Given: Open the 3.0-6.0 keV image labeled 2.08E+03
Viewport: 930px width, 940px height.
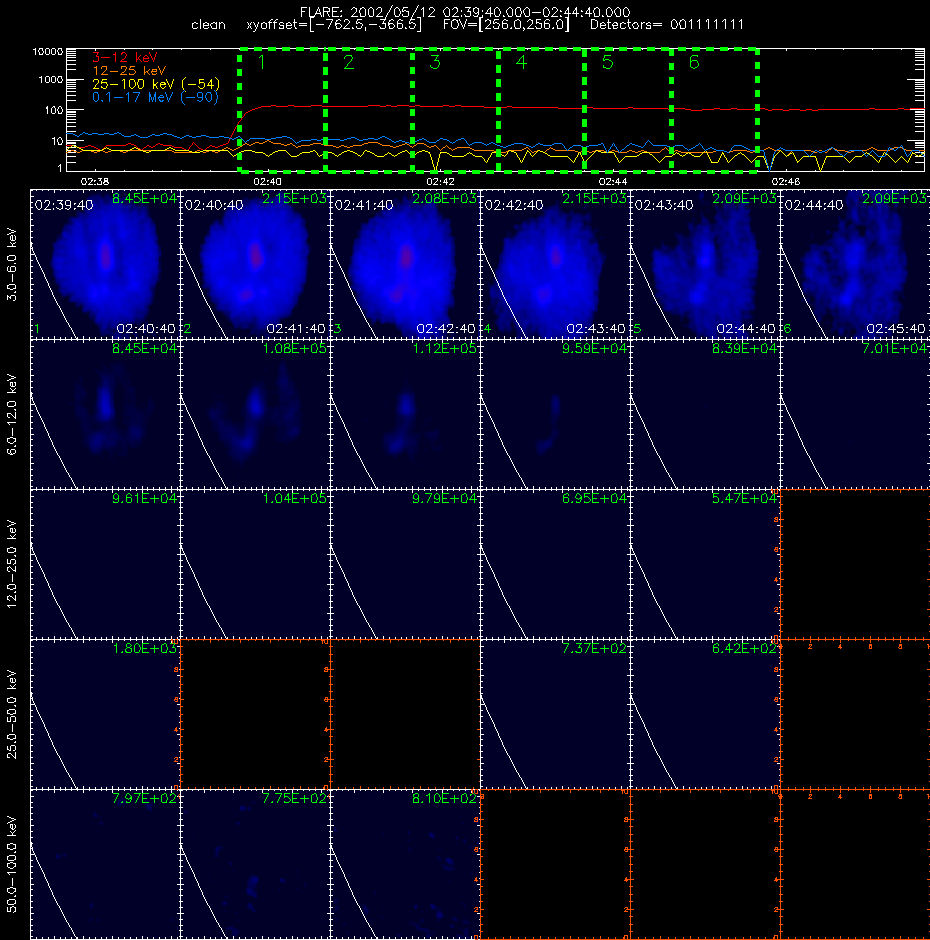Looking at the screenshot, I should click(405, 264).
